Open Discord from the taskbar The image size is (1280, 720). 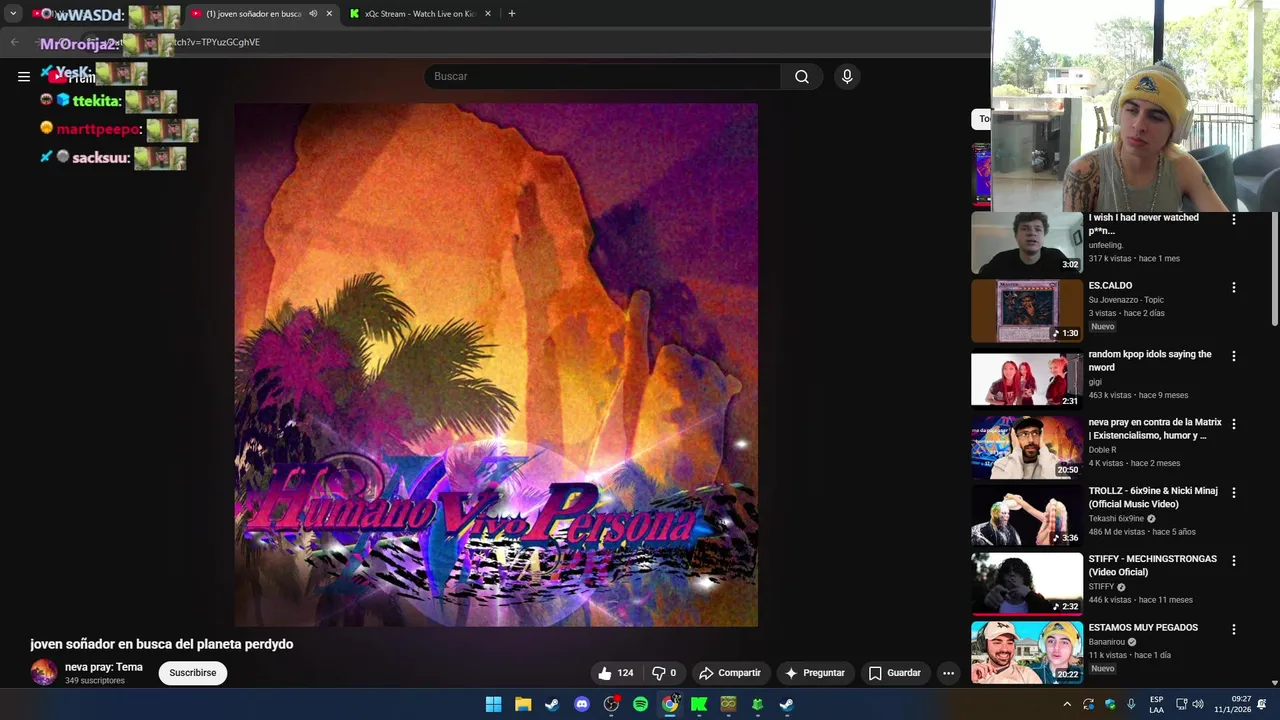(582, 704)
